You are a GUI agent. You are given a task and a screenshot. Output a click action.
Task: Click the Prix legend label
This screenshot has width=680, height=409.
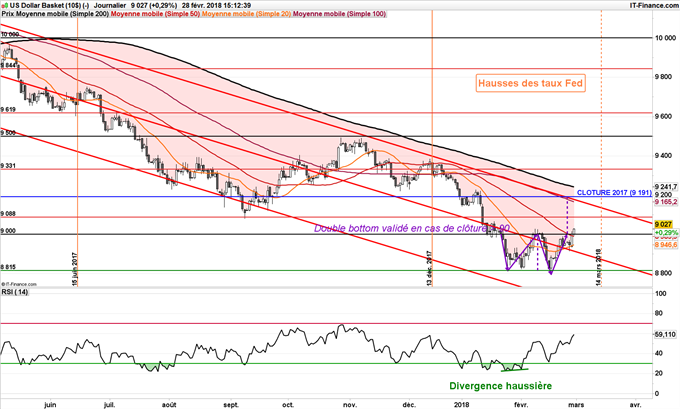(7, 14)
